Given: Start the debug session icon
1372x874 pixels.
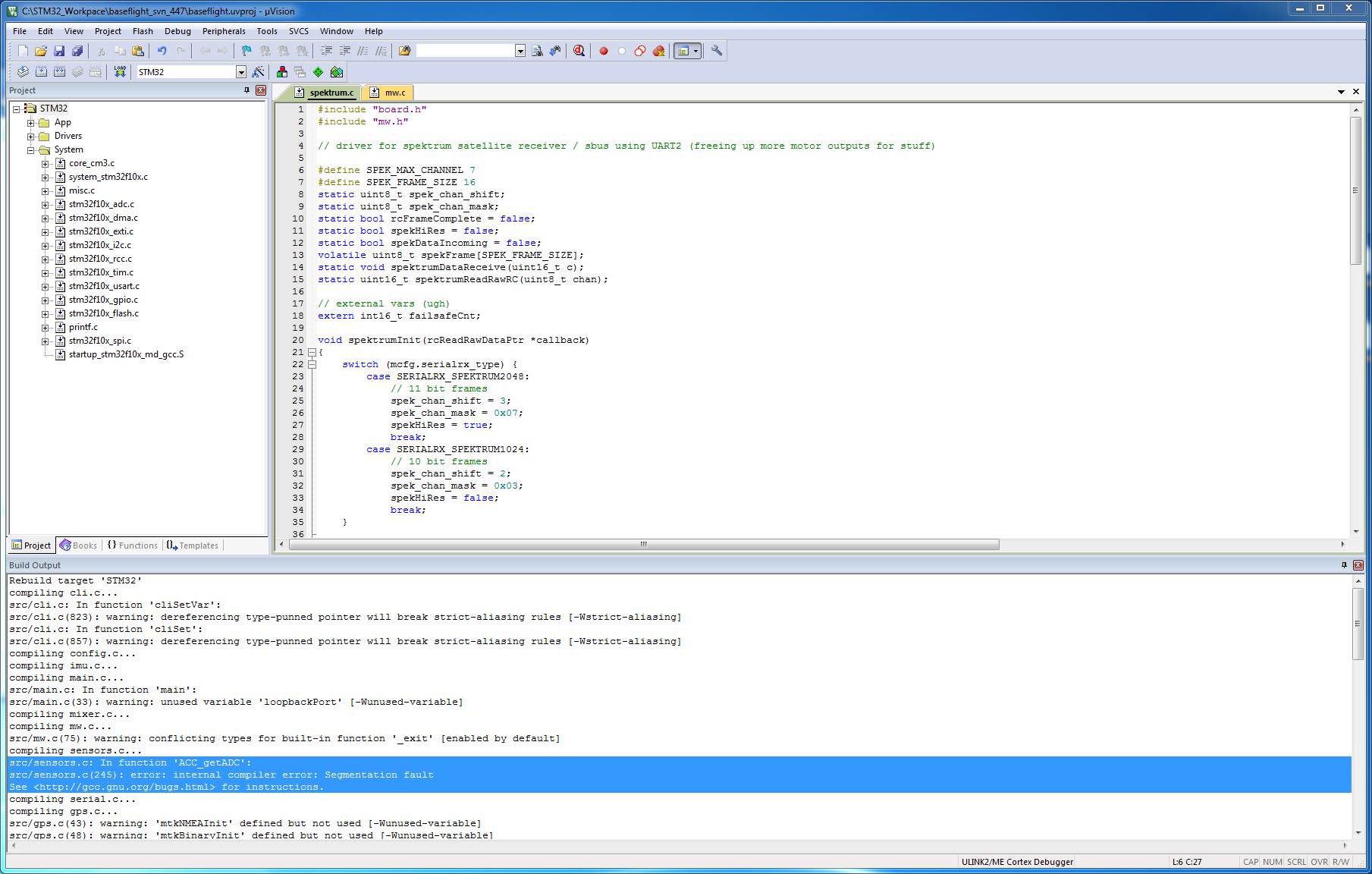Looking at the screenshot, I should click(x=579, y=51).
